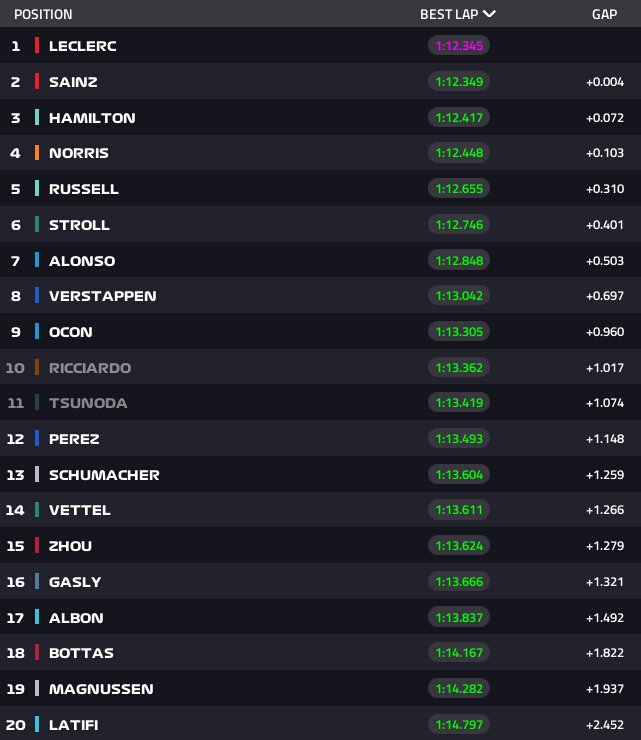The width and height of the screenshot is (641, 740).
Task: Click Magnussen's 1:14.282 lap time
Action: (460, 689)
